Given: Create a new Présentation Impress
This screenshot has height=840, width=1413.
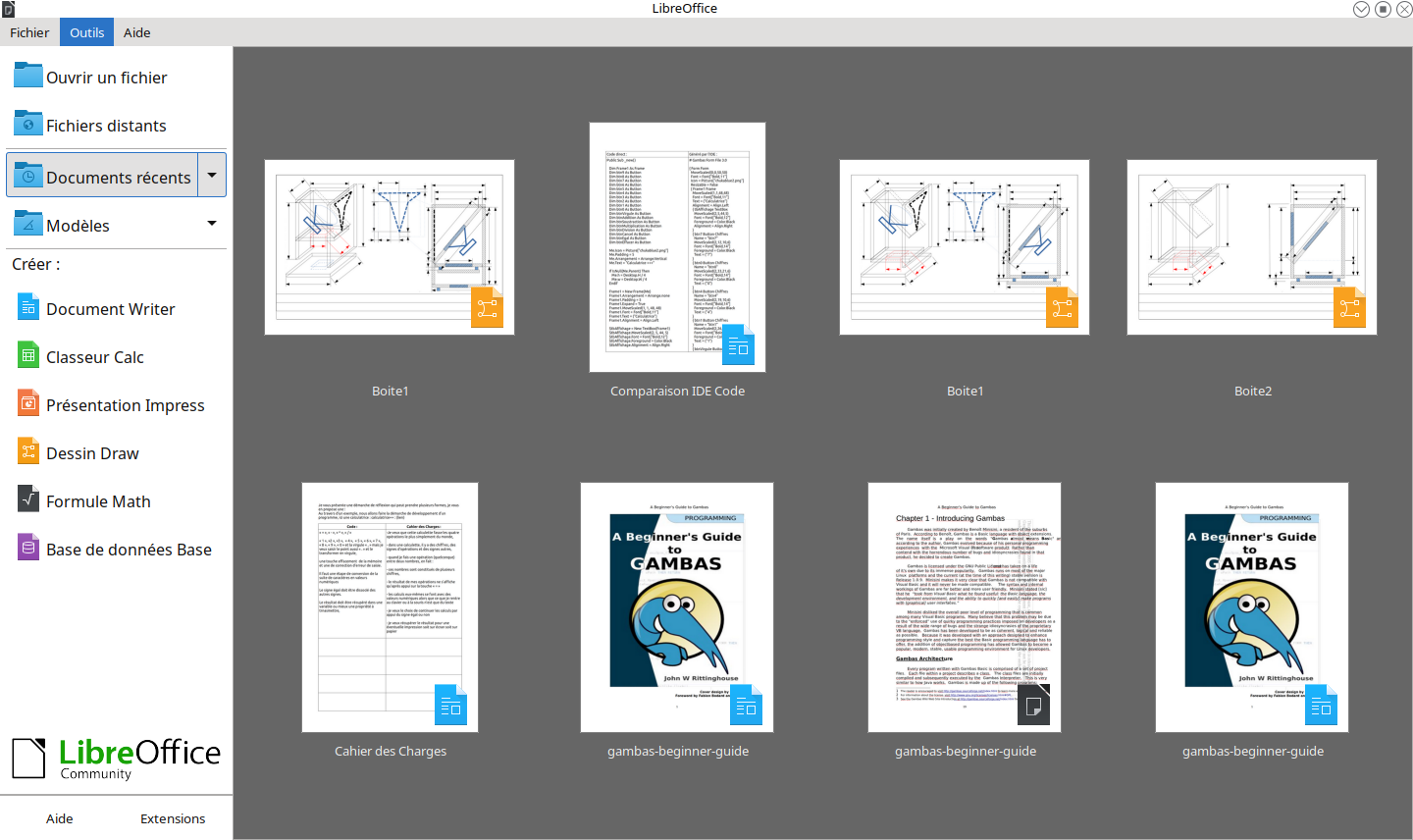Looking at the screenshot, I should click(116, 404).
